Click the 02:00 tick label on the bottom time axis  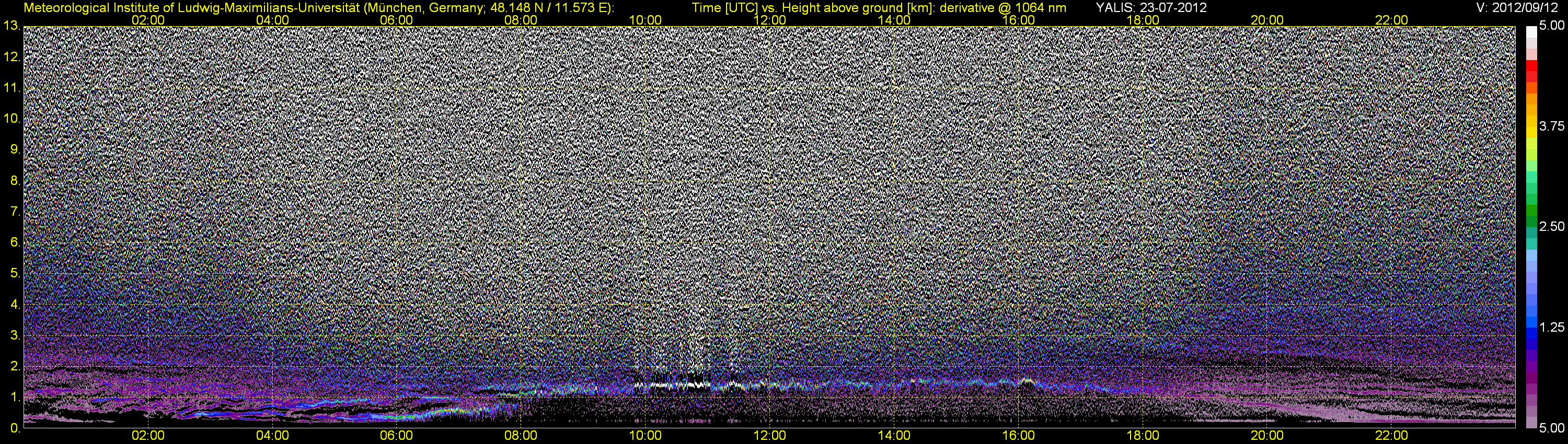coord(148,436)
